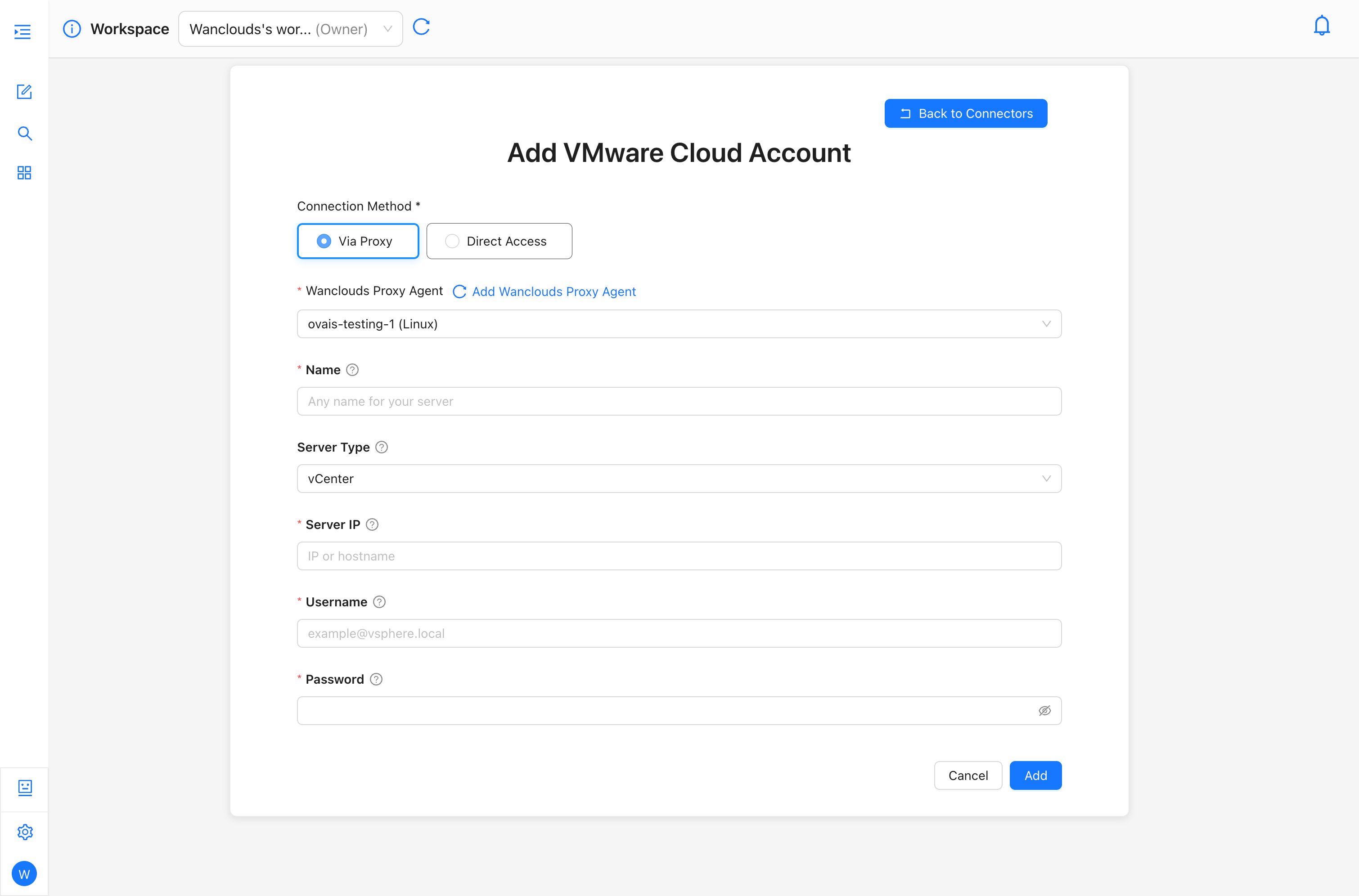Click the Cancel button
1359x896 pixels.
[968, 775]
